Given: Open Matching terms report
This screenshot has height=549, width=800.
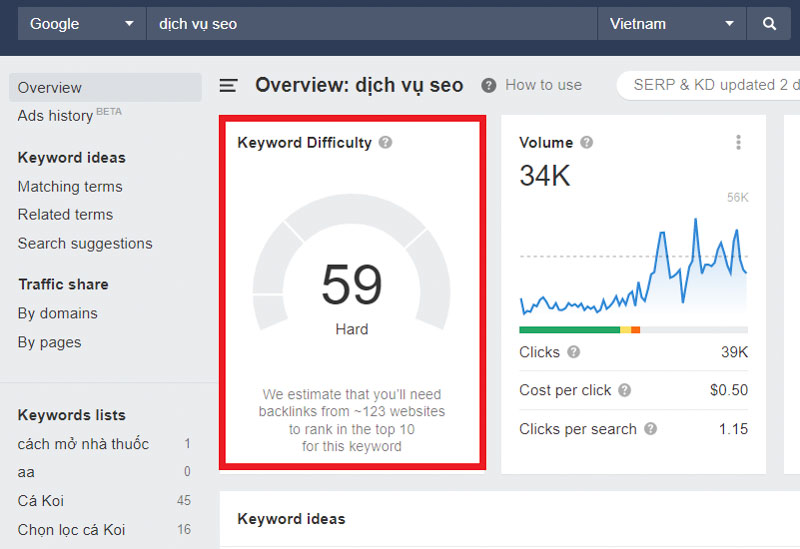Looking at the screenshot, I should [x=70, y=187].
